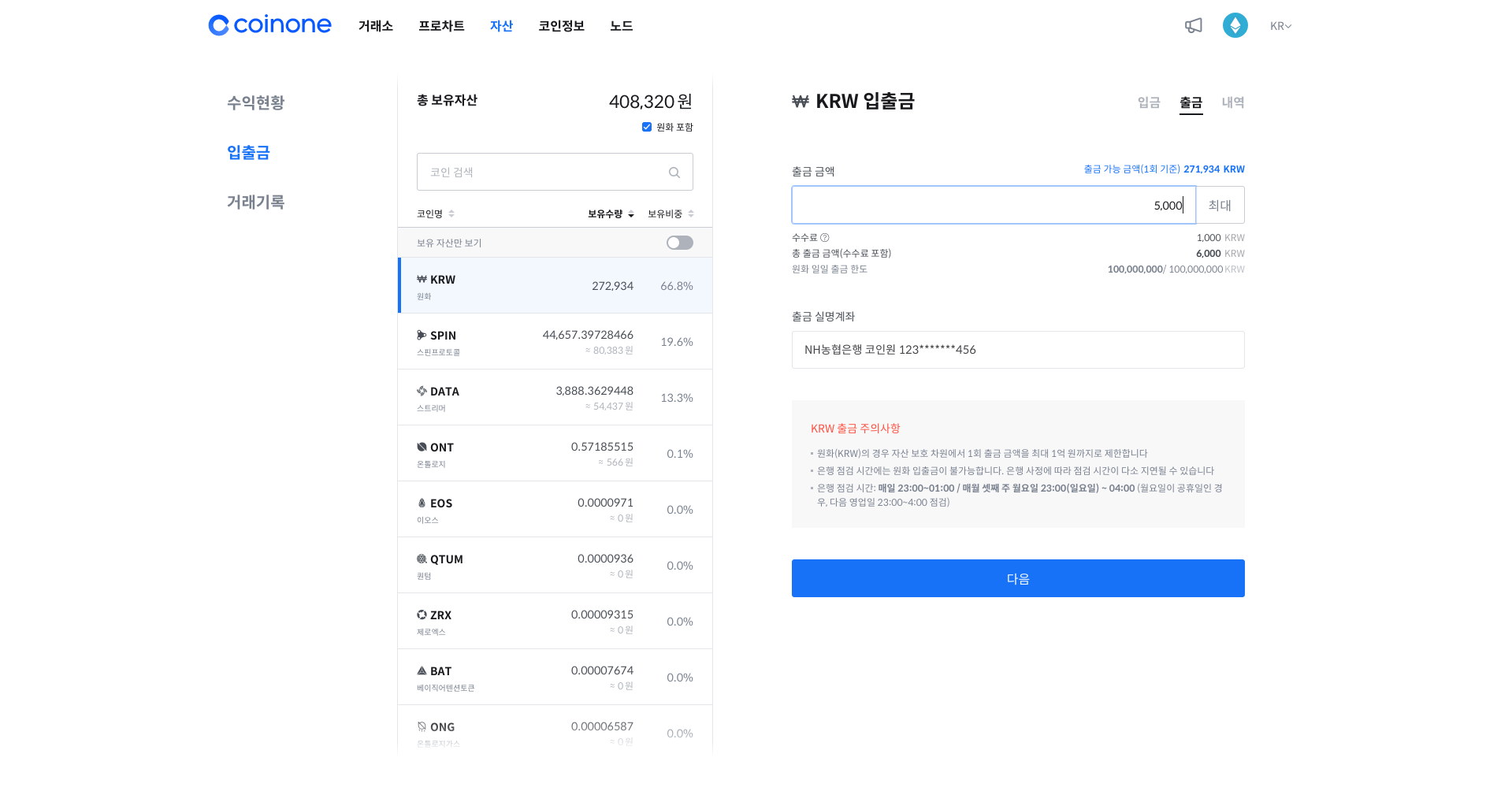
Task: Click the blue 다음 button
Action: click(1018, 578)
